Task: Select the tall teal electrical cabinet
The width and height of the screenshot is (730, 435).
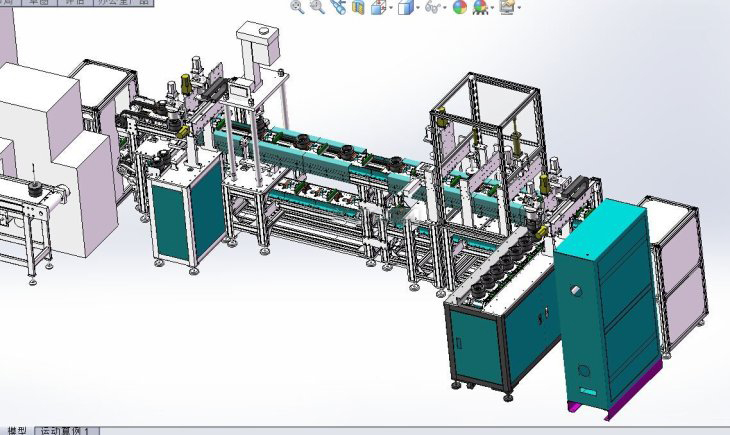Action: 605,300
